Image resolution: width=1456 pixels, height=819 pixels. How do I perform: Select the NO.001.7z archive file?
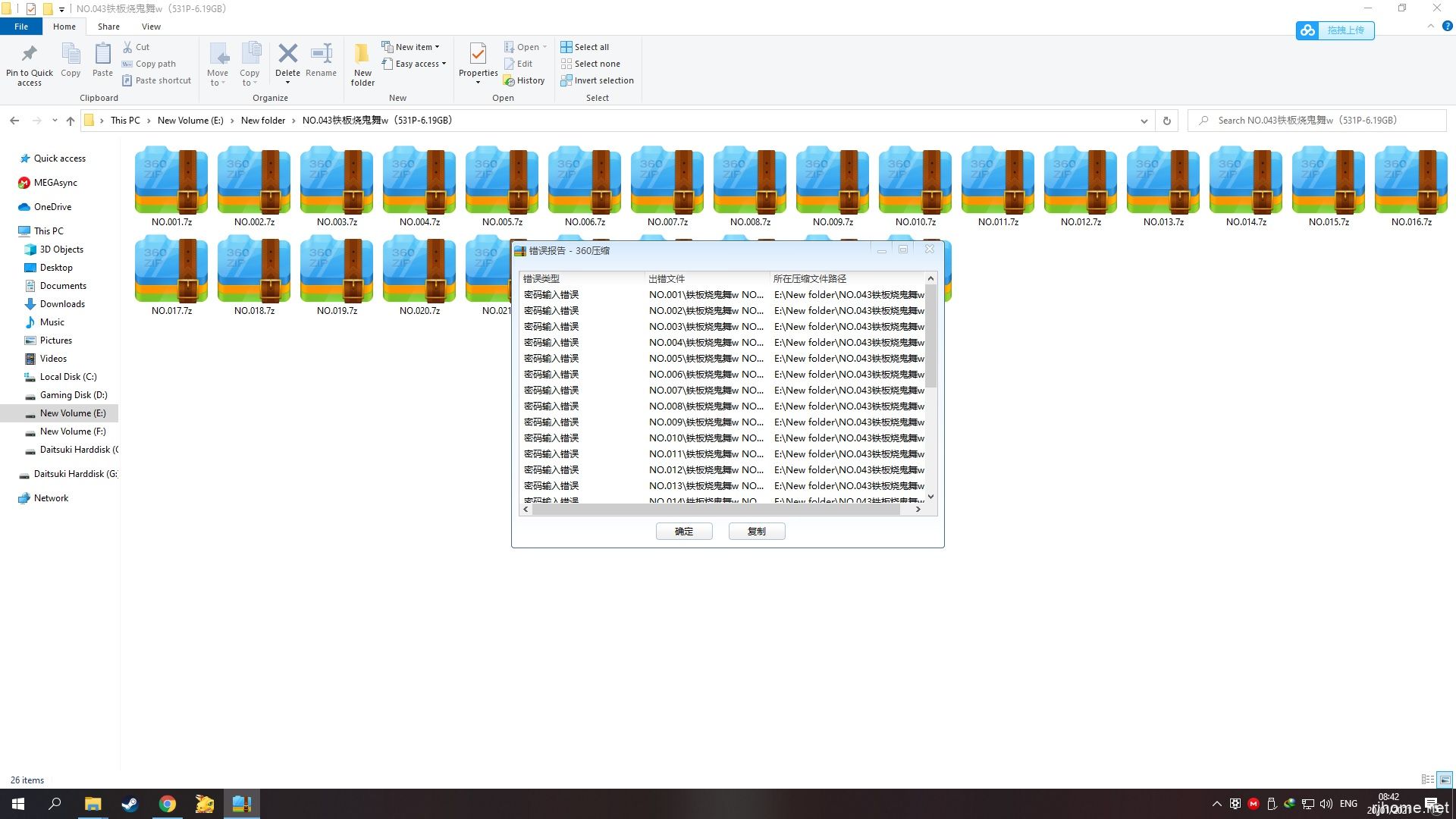tap(172, 186)
